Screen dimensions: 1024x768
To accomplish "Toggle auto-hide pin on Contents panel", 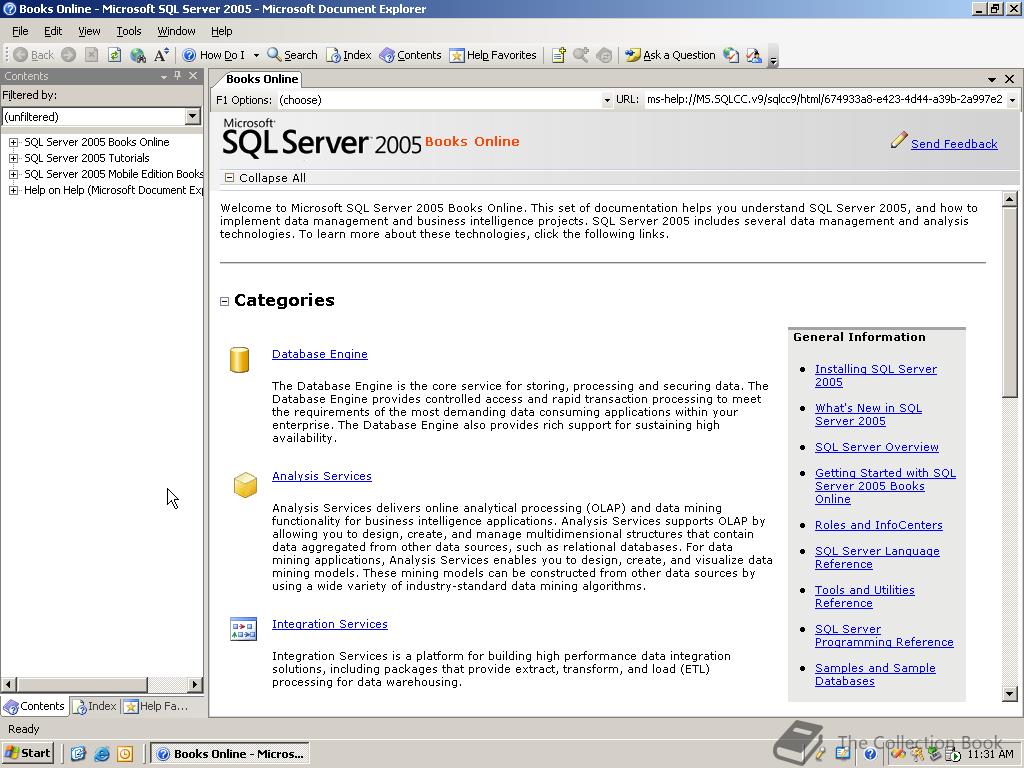I will tap(178, 76).
